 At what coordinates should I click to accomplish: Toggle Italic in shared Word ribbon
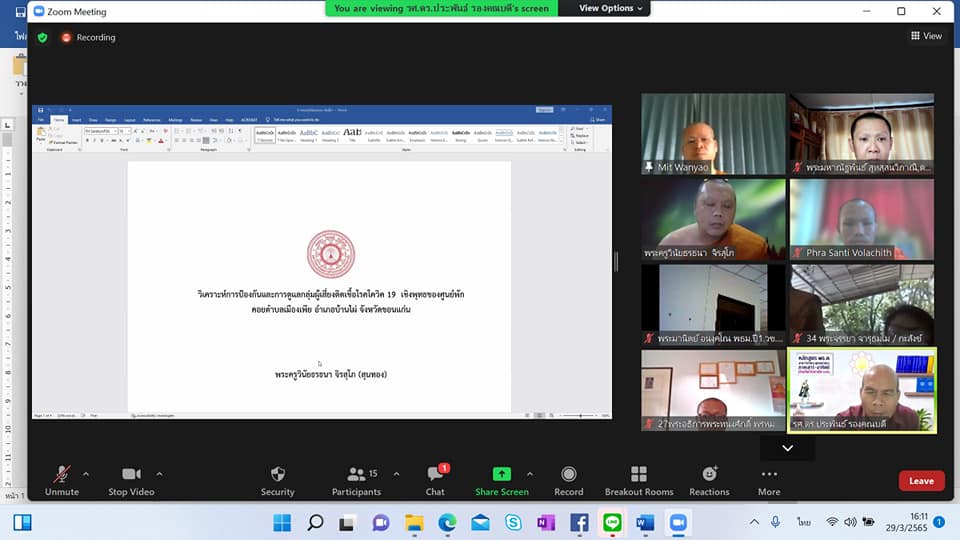tap(94, 141)
